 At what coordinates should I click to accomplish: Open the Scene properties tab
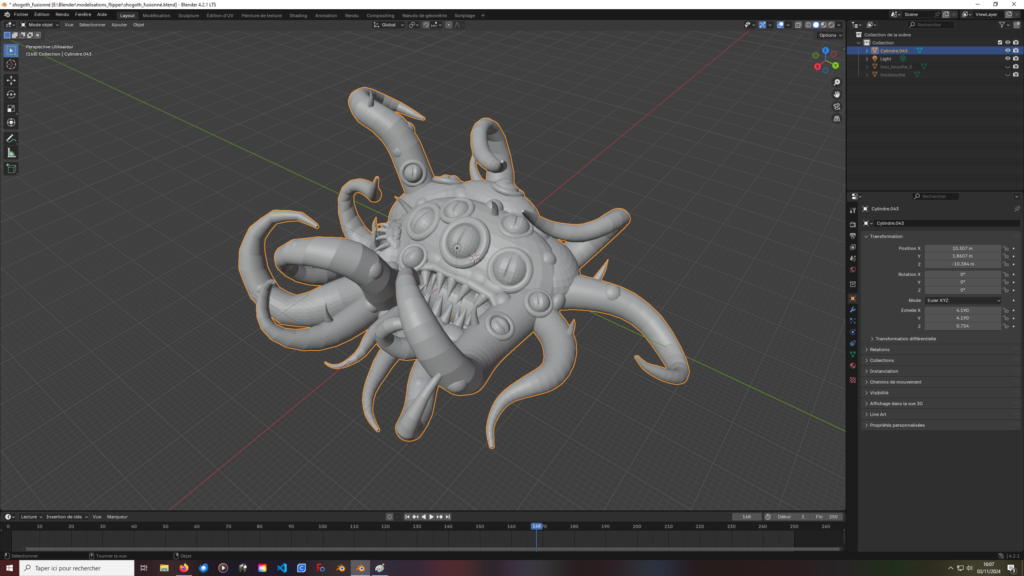click(x=853, y=259)
